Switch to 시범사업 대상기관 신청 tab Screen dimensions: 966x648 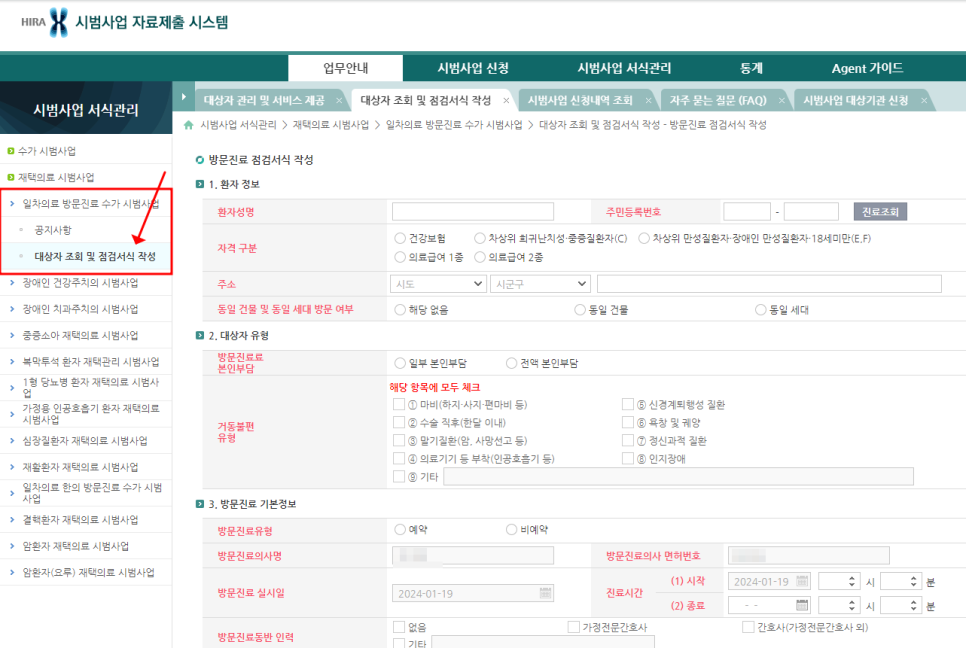click(x=856, y=100)
